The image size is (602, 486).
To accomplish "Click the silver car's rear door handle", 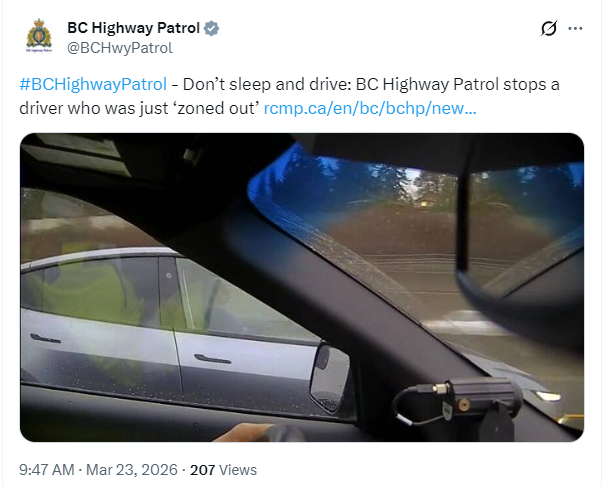I will pyautogui.click(x=45, y=339).
